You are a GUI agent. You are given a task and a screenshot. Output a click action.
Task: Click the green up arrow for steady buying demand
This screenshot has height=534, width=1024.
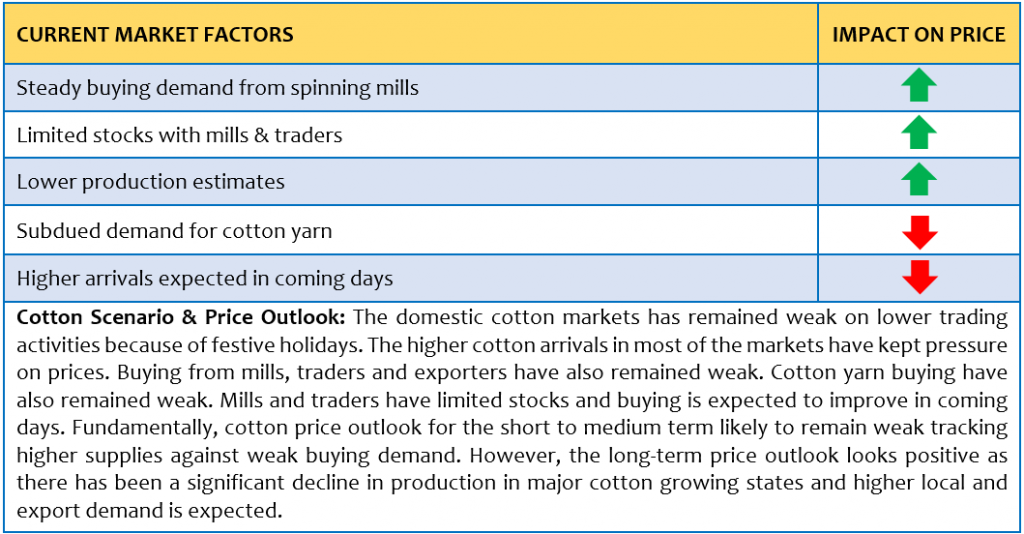click(x=919, y=85)
